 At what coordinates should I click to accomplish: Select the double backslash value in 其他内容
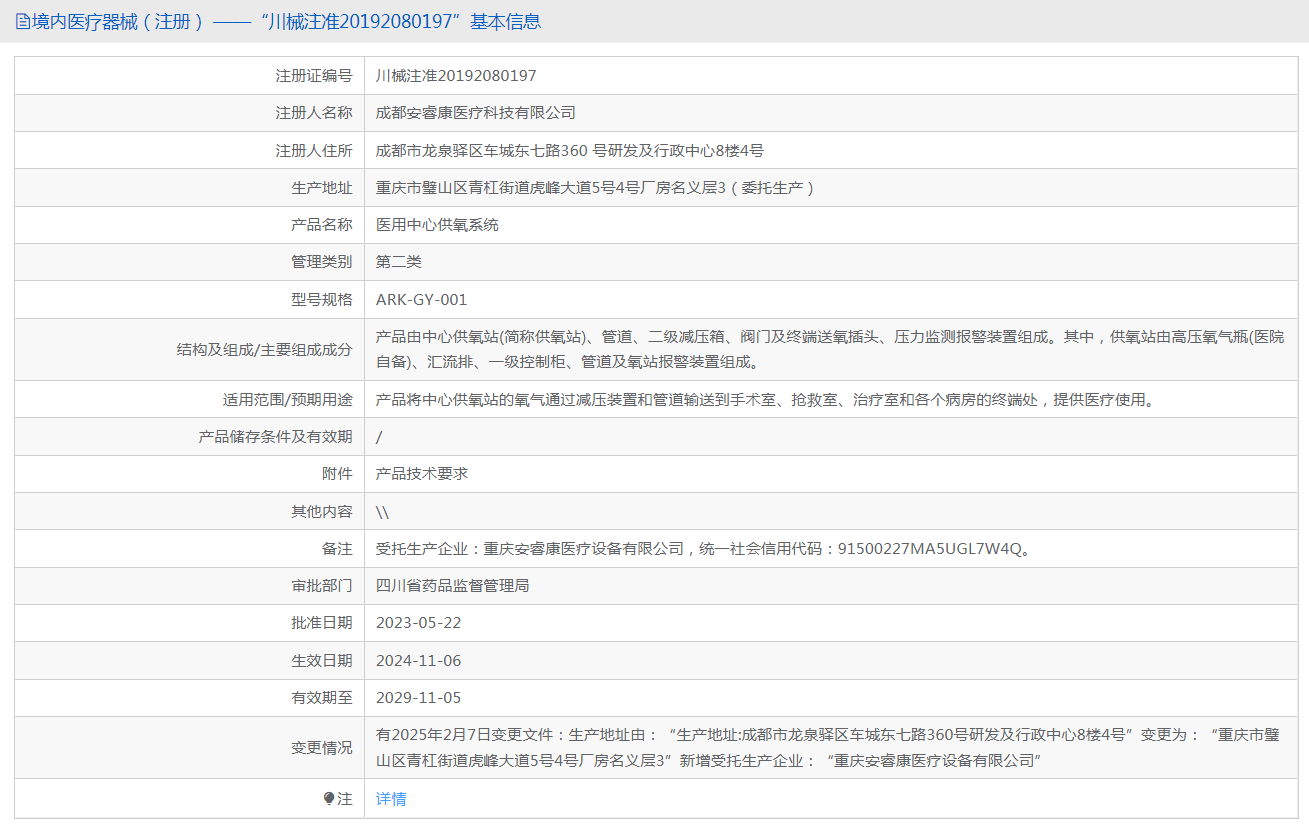(x=382, y=512)
